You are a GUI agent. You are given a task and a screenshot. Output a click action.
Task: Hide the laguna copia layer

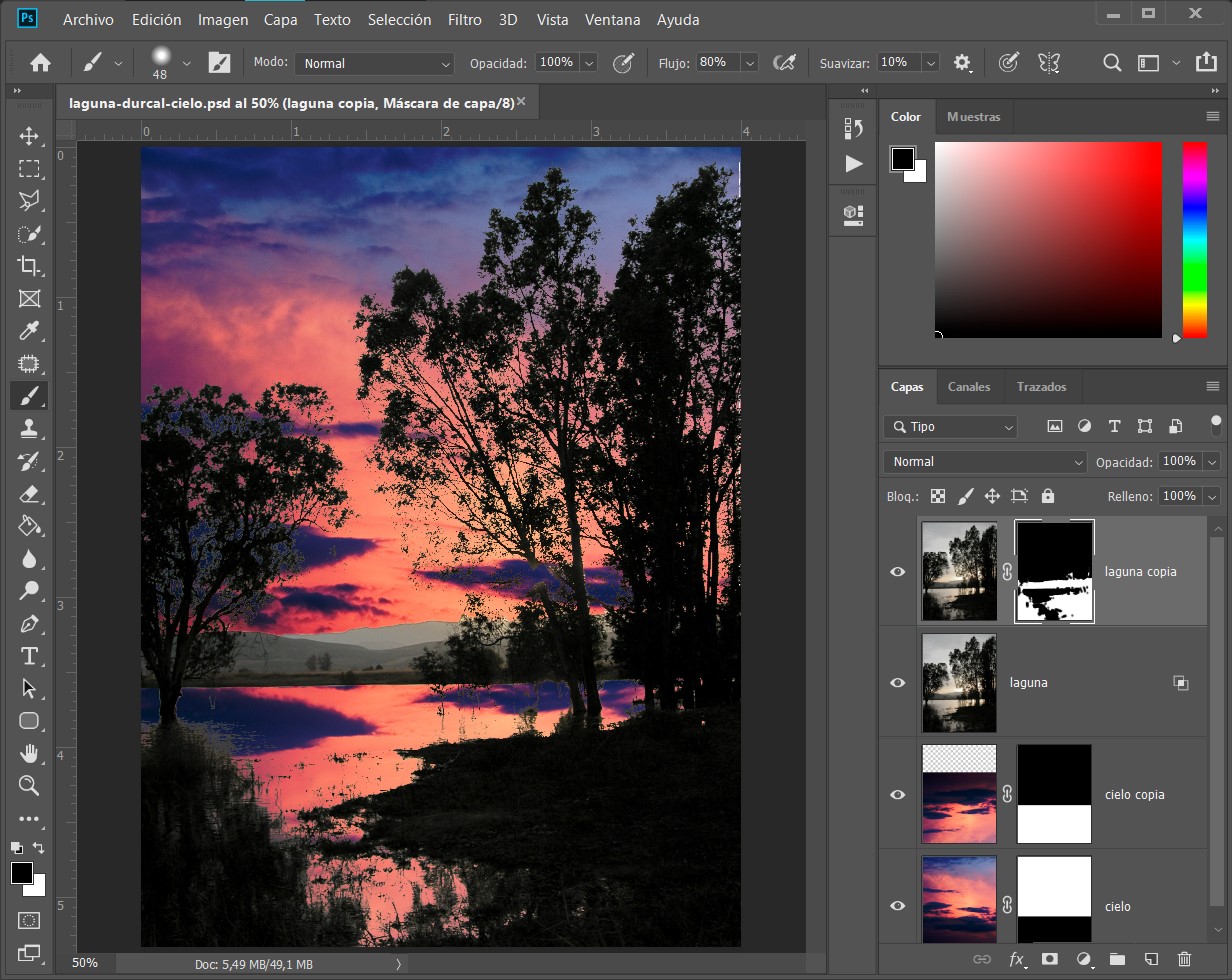click(x=898, y=572)
